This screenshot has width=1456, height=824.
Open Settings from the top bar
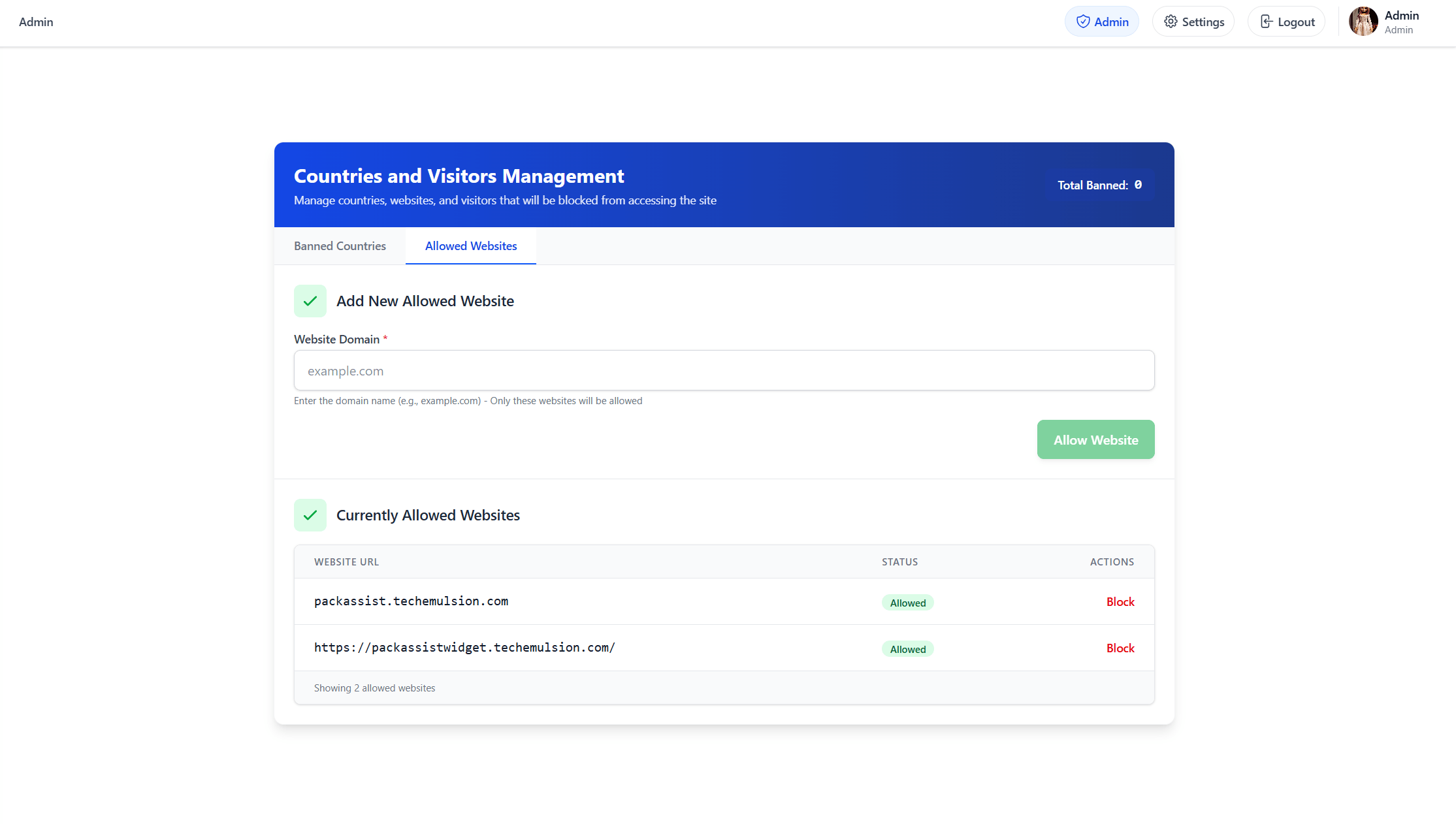(1193, 21)
